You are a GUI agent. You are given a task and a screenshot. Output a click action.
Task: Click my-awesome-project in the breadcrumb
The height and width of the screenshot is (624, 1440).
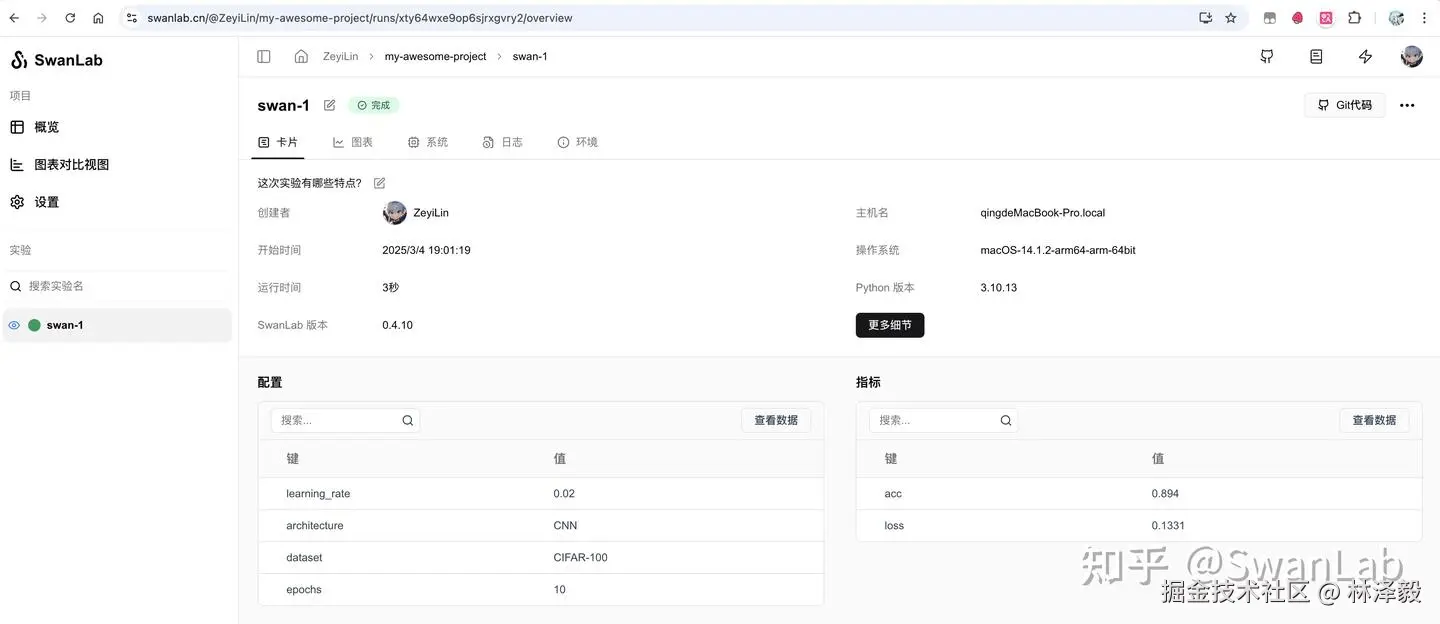pyautogui.click(x=436, y=57)
